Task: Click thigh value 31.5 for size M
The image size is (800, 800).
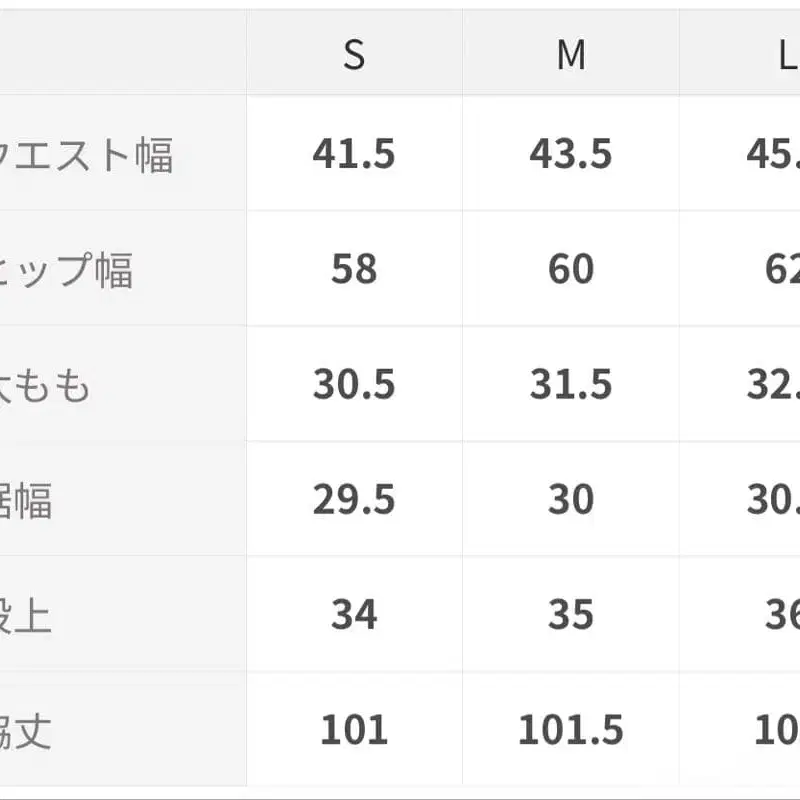Action: 571,385
